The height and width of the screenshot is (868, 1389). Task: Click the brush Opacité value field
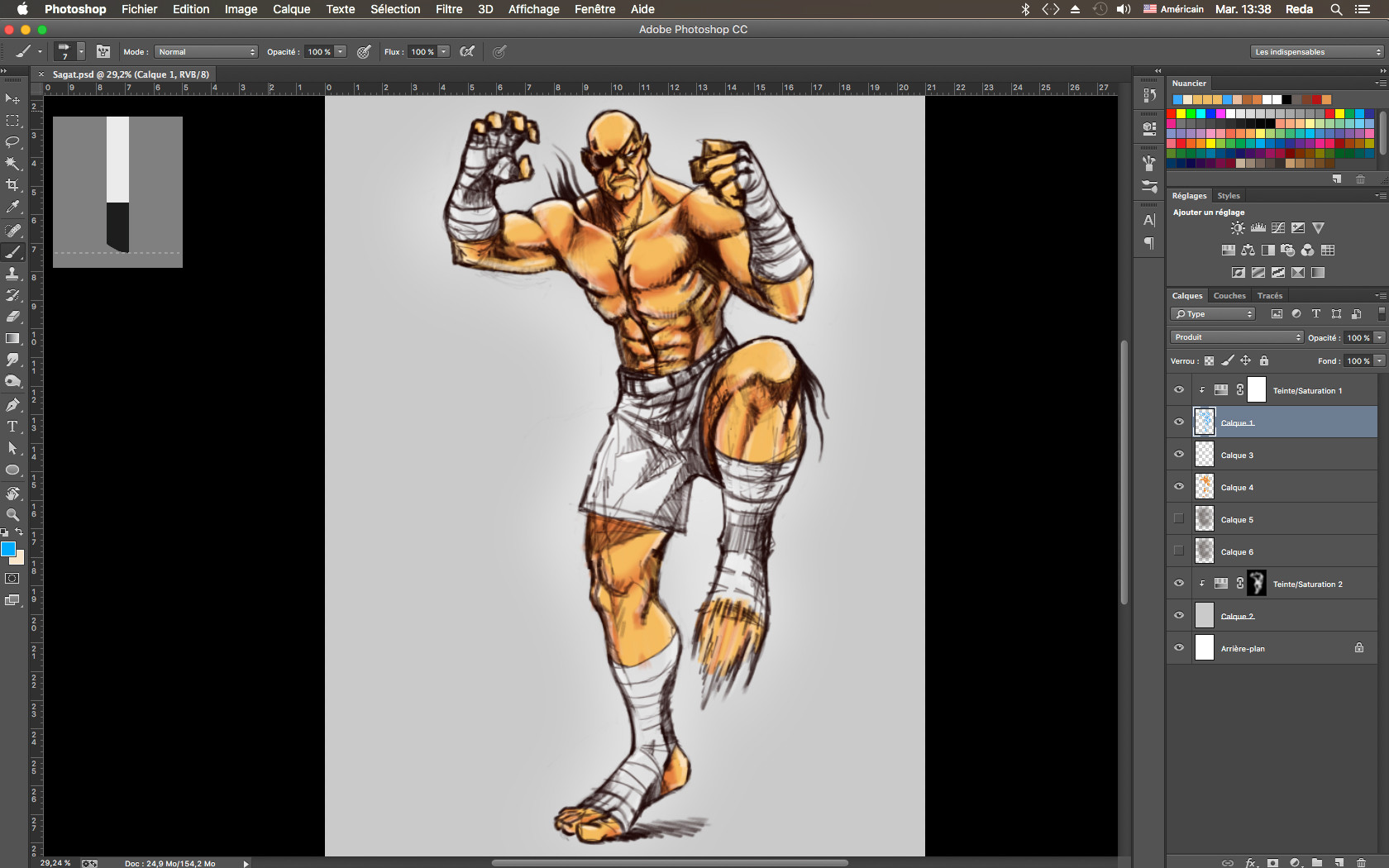point(318,52)
